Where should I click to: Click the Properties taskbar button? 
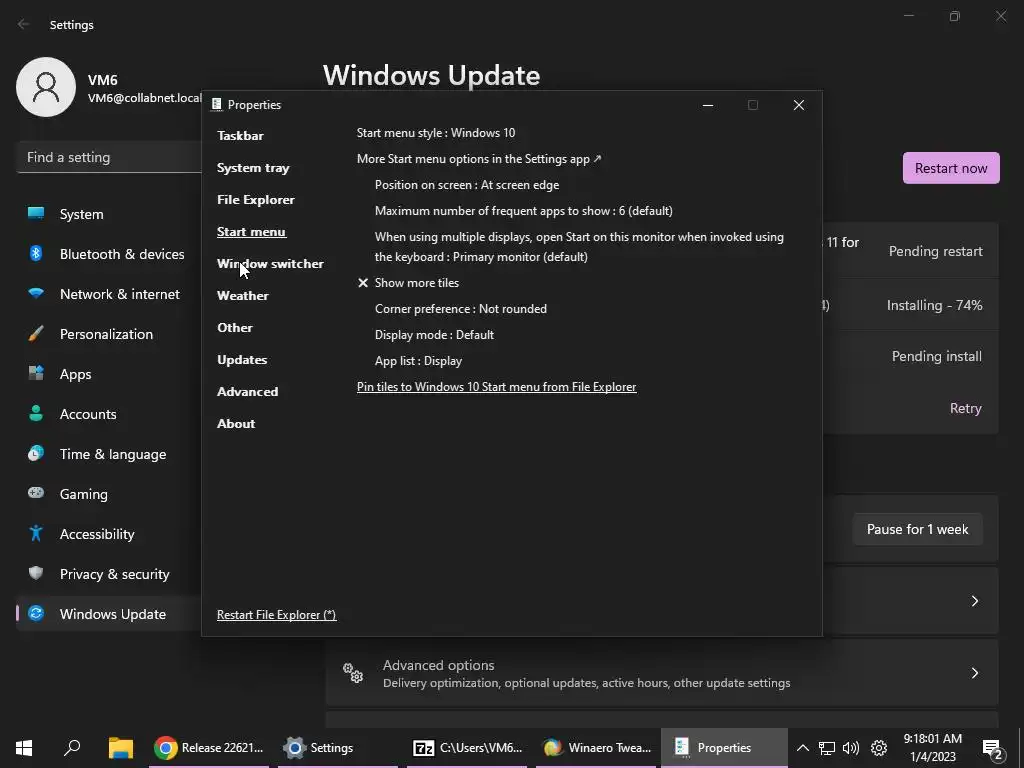[724, 748]
